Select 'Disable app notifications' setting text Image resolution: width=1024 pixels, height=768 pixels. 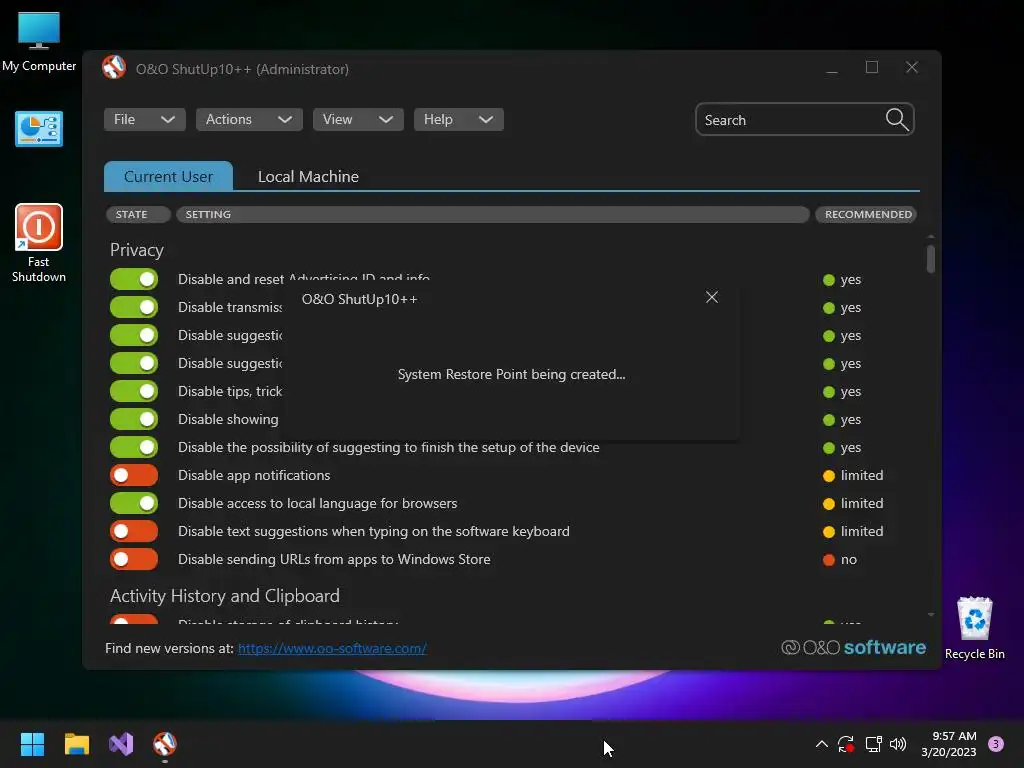[254, 475]
